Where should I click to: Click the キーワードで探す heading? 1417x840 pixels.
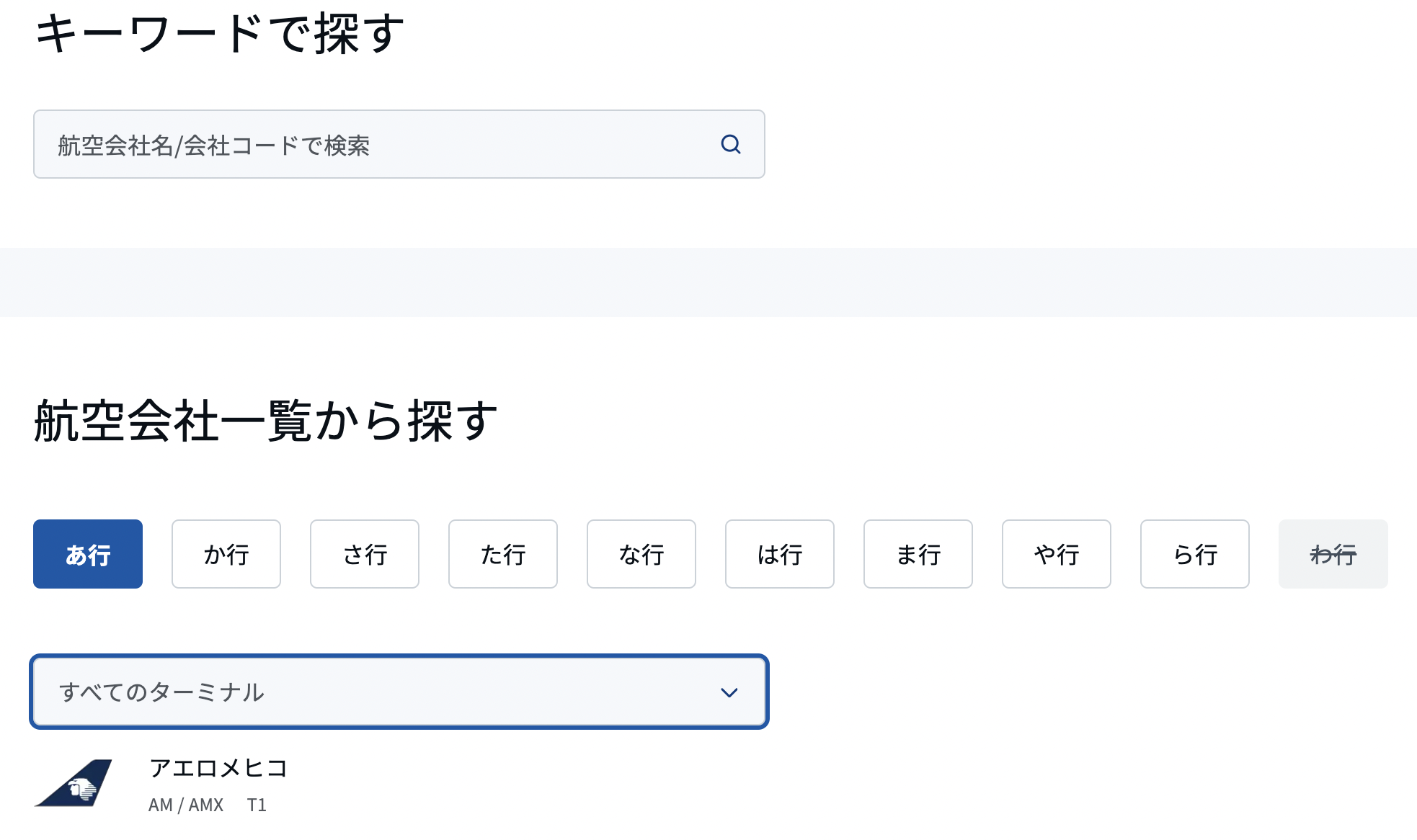[x=219, y=33]
